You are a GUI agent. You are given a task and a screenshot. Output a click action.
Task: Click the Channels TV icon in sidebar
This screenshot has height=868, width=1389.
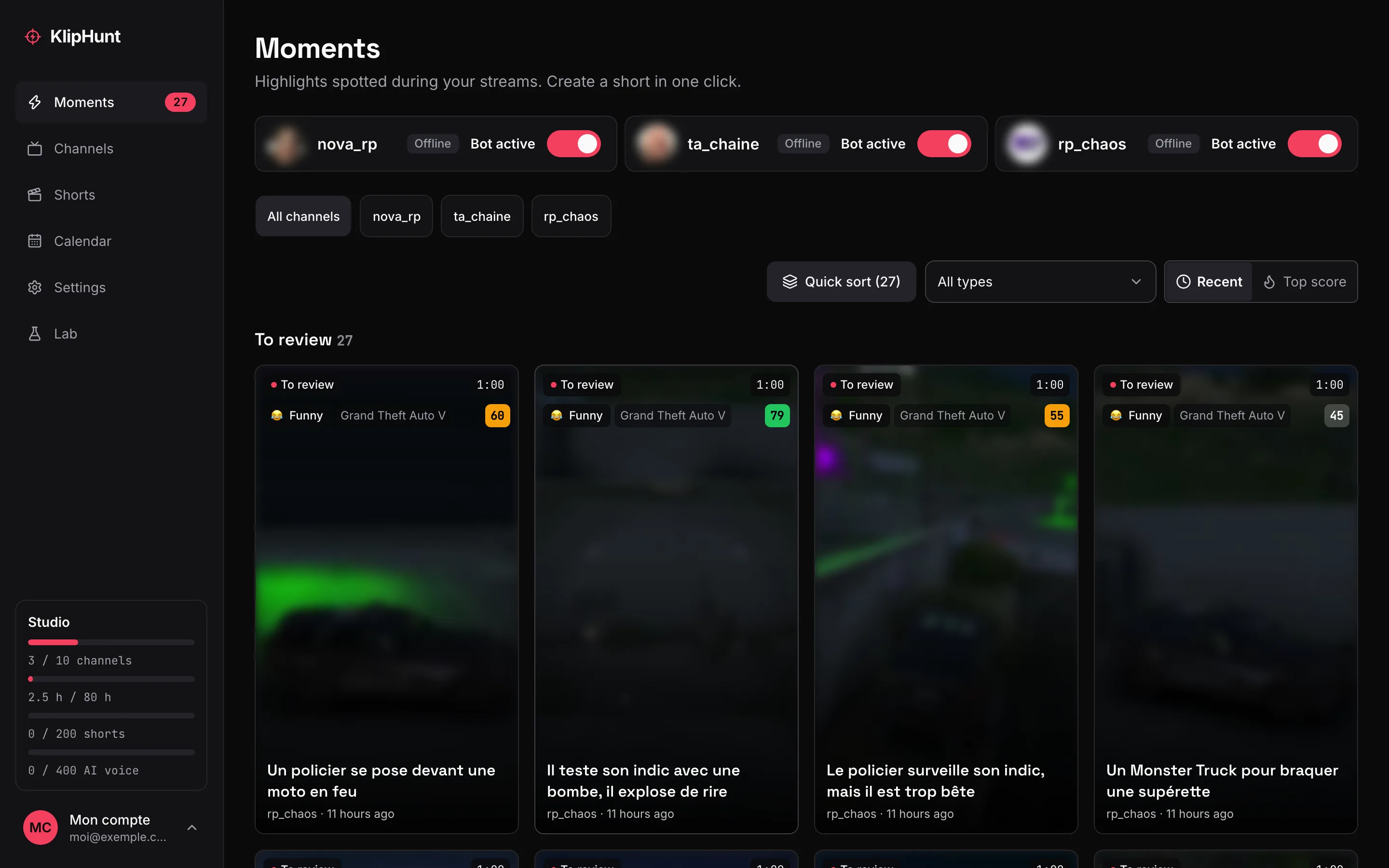[35, 149]
